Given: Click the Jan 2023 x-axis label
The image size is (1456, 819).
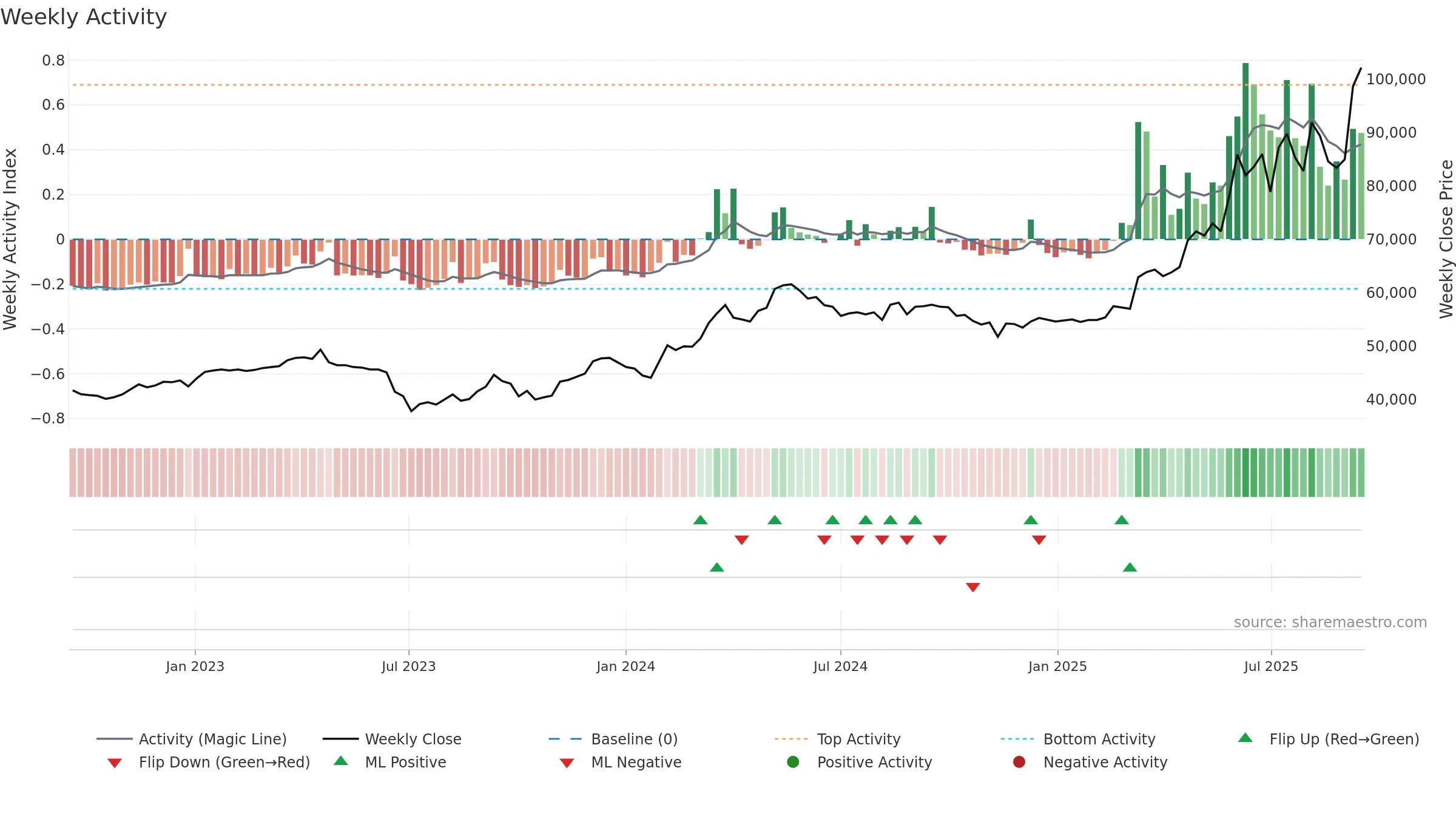Looking at the screenshot, I should click(x=195, y=666).
